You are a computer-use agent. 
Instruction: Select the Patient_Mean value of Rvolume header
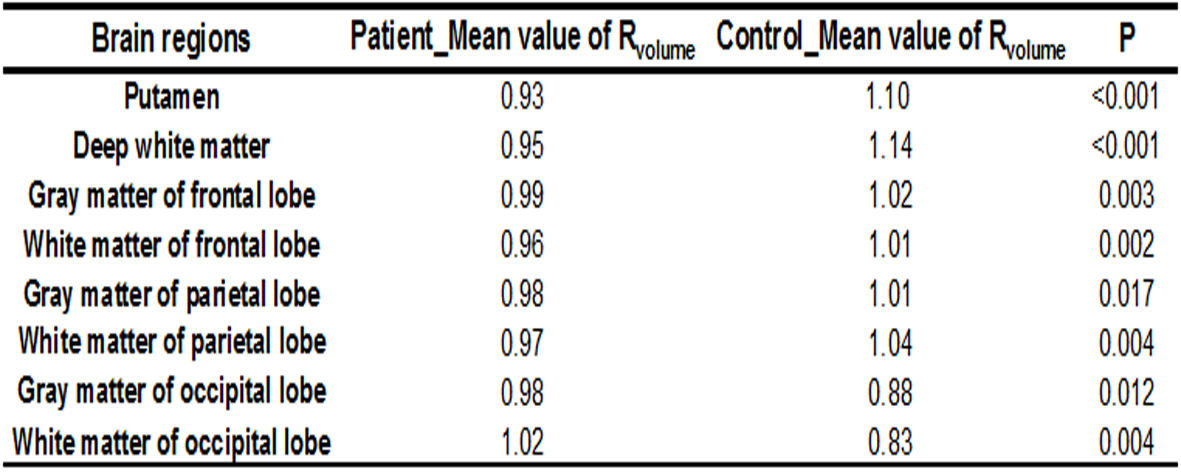(522, 39)
